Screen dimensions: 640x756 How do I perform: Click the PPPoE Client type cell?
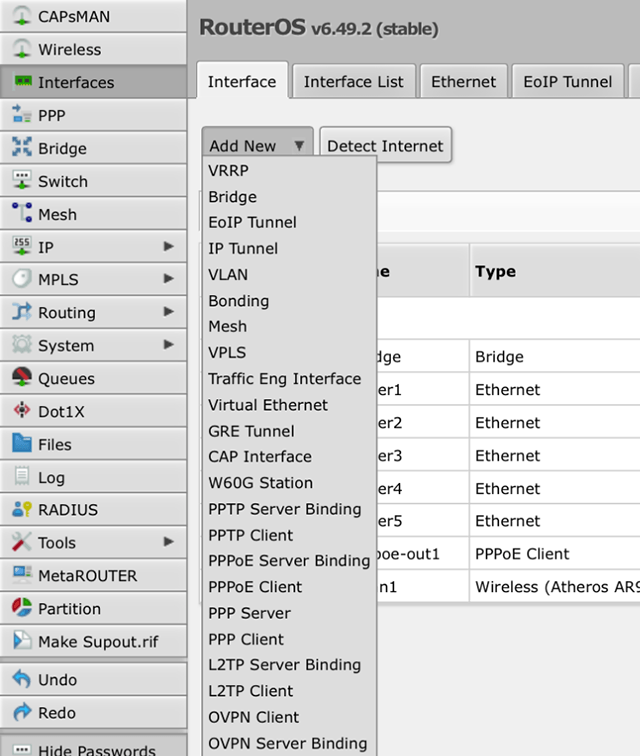tap(555, 554)
